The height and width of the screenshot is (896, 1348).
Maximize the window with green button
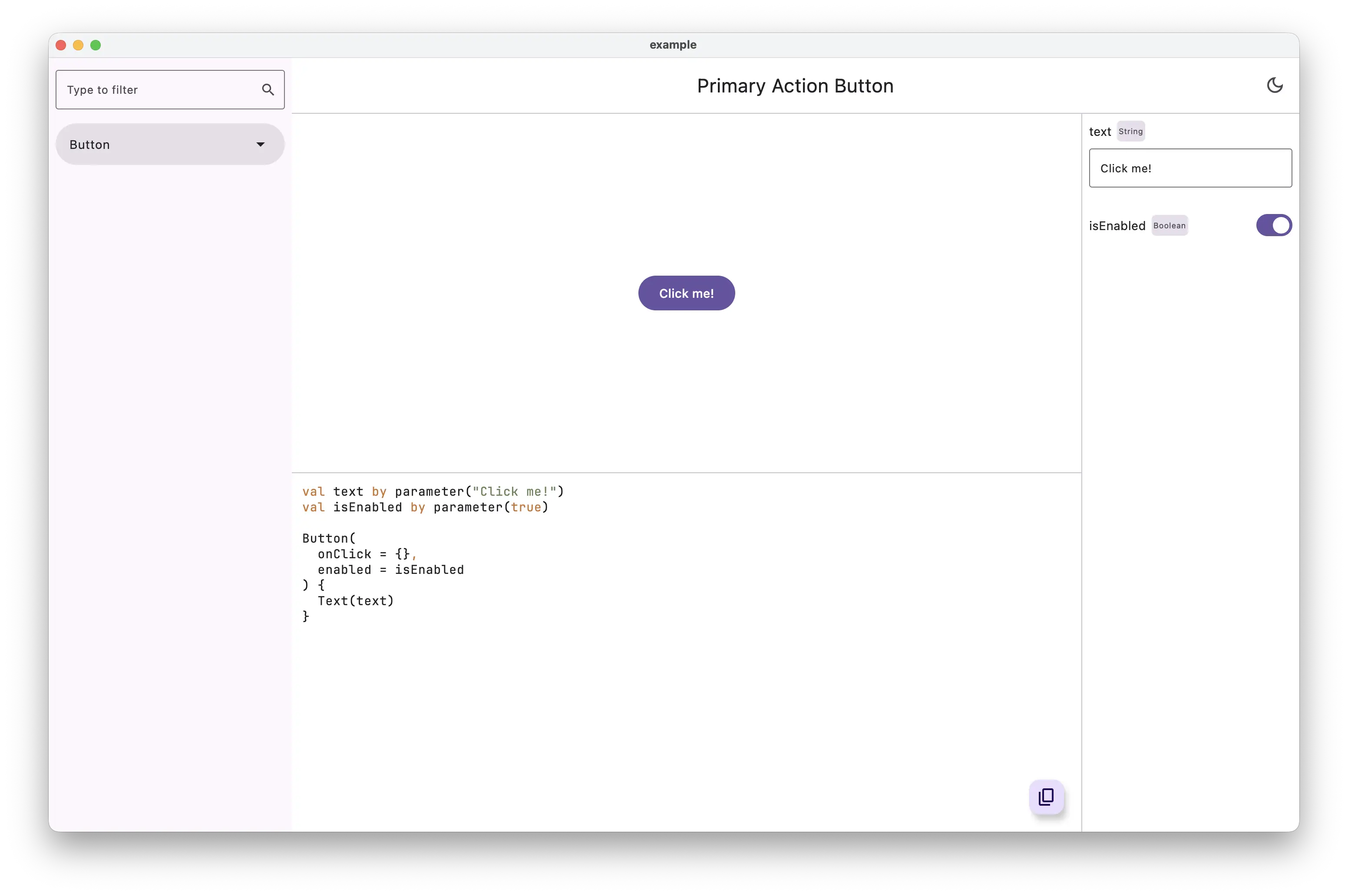(96, 45)
